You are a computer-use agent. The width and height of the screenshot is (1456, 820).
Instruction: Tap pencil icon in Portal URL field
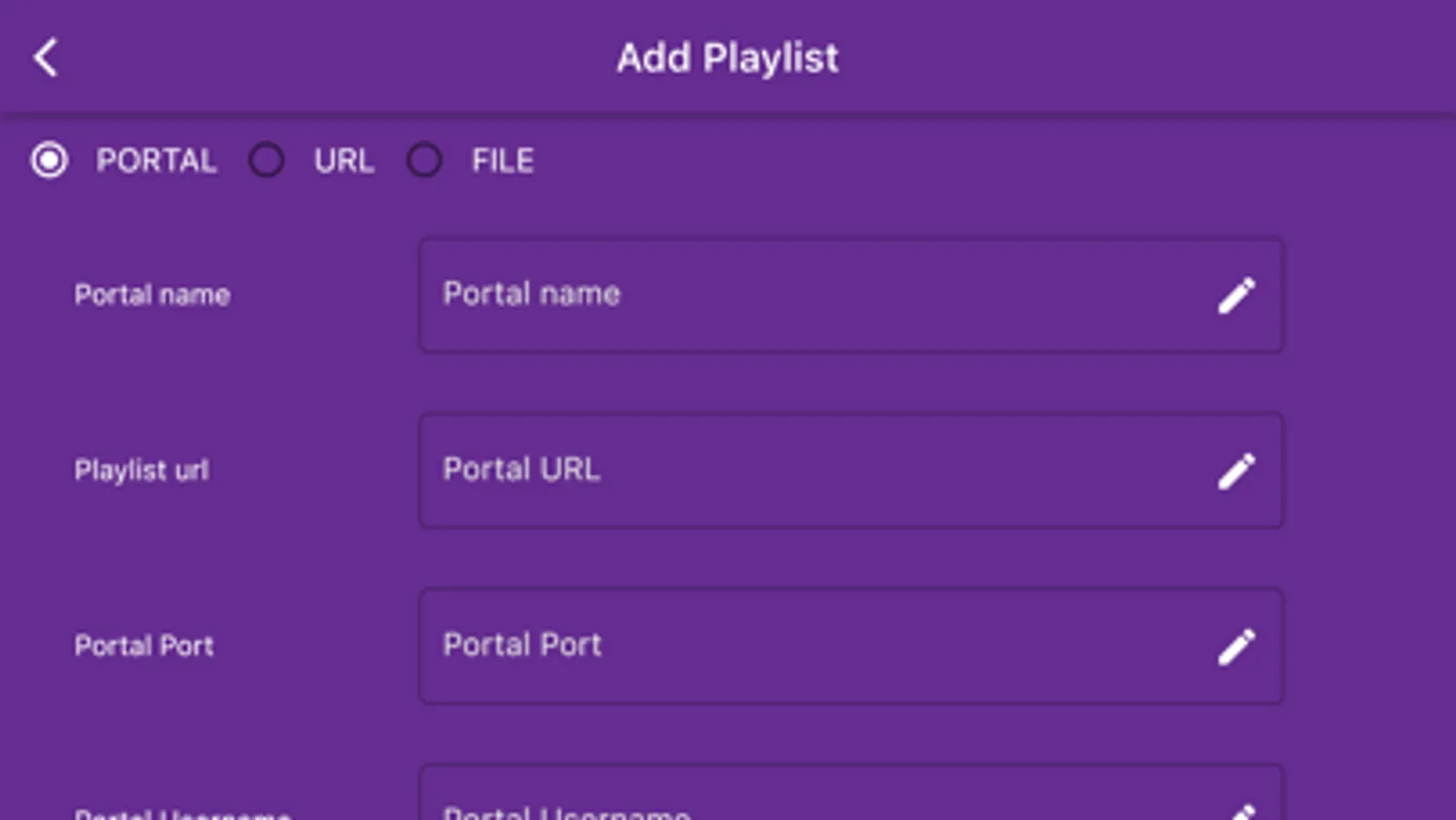pos(1237,471)
